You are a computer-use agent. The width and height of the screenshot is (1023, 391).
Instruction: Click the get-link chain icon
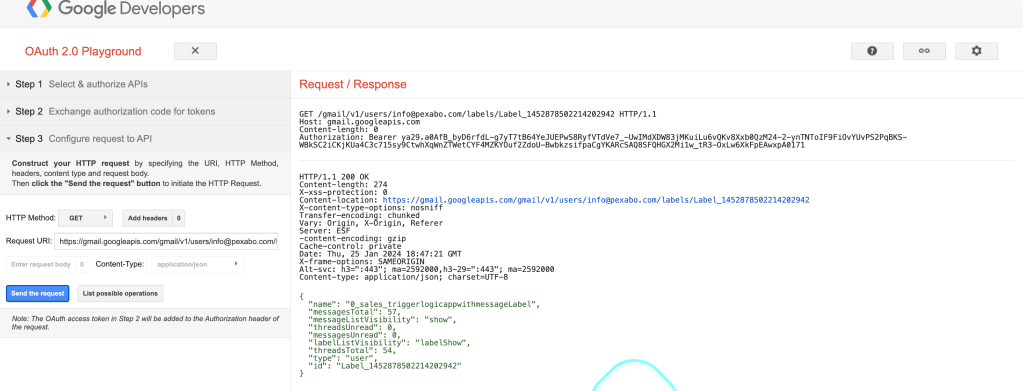(x=924, y=51)
